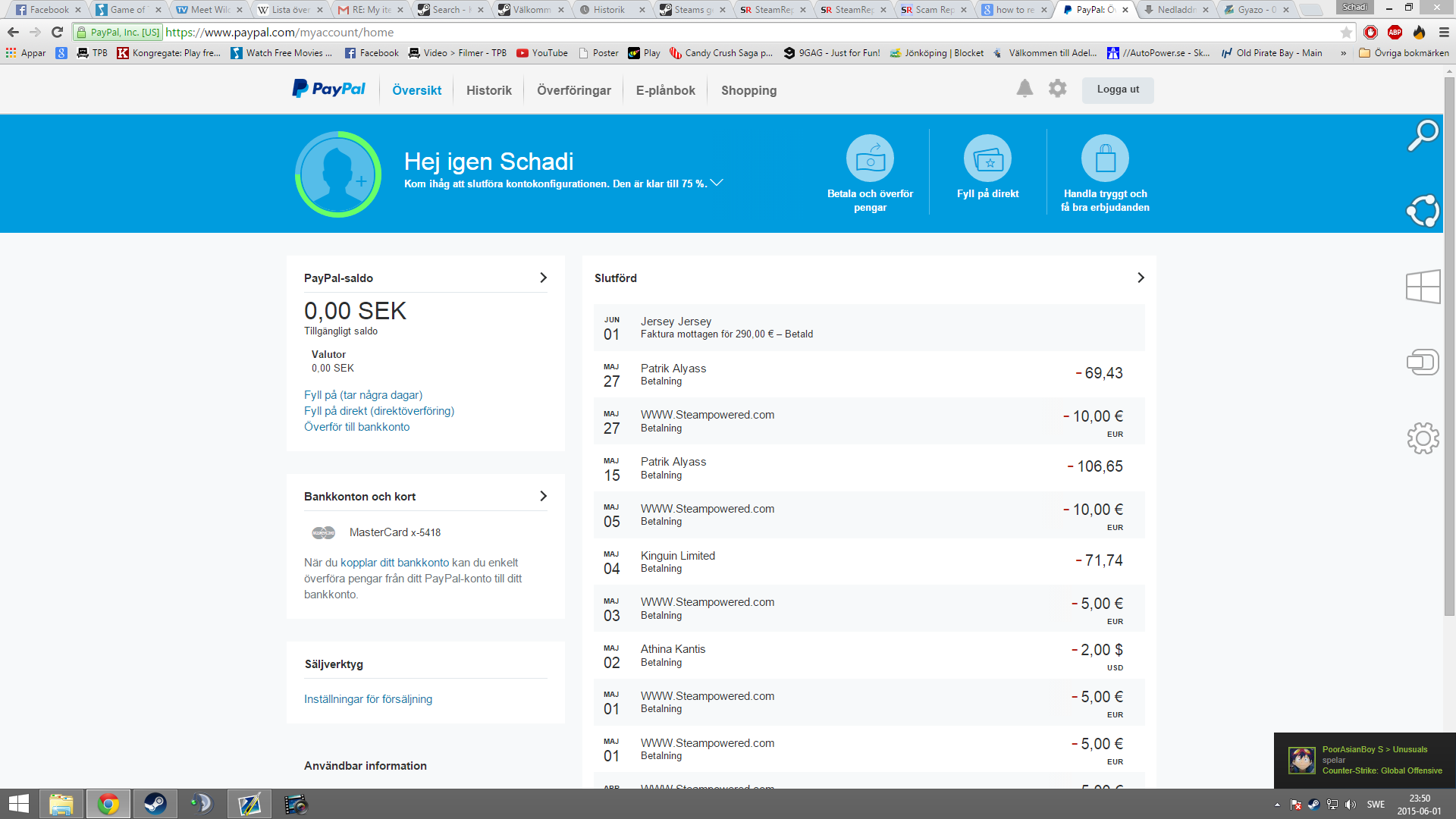The height and width of the screenshot is (819, 1456).
Task: Open Steam from the Windows taskbar
Action: pyautogui.click(x=155, y=804)
